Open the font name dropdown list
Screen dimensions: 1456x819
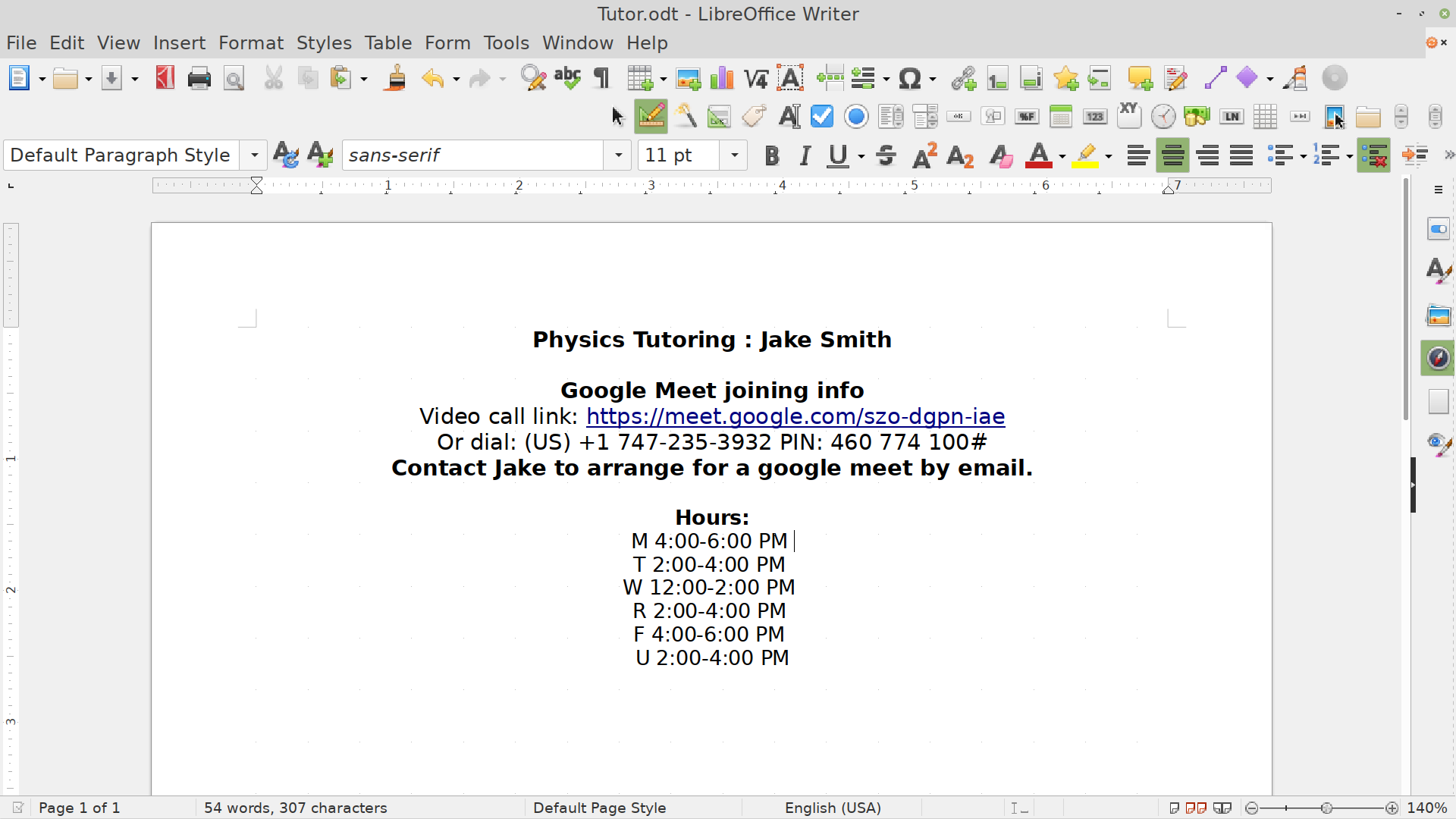click(618, 155)
